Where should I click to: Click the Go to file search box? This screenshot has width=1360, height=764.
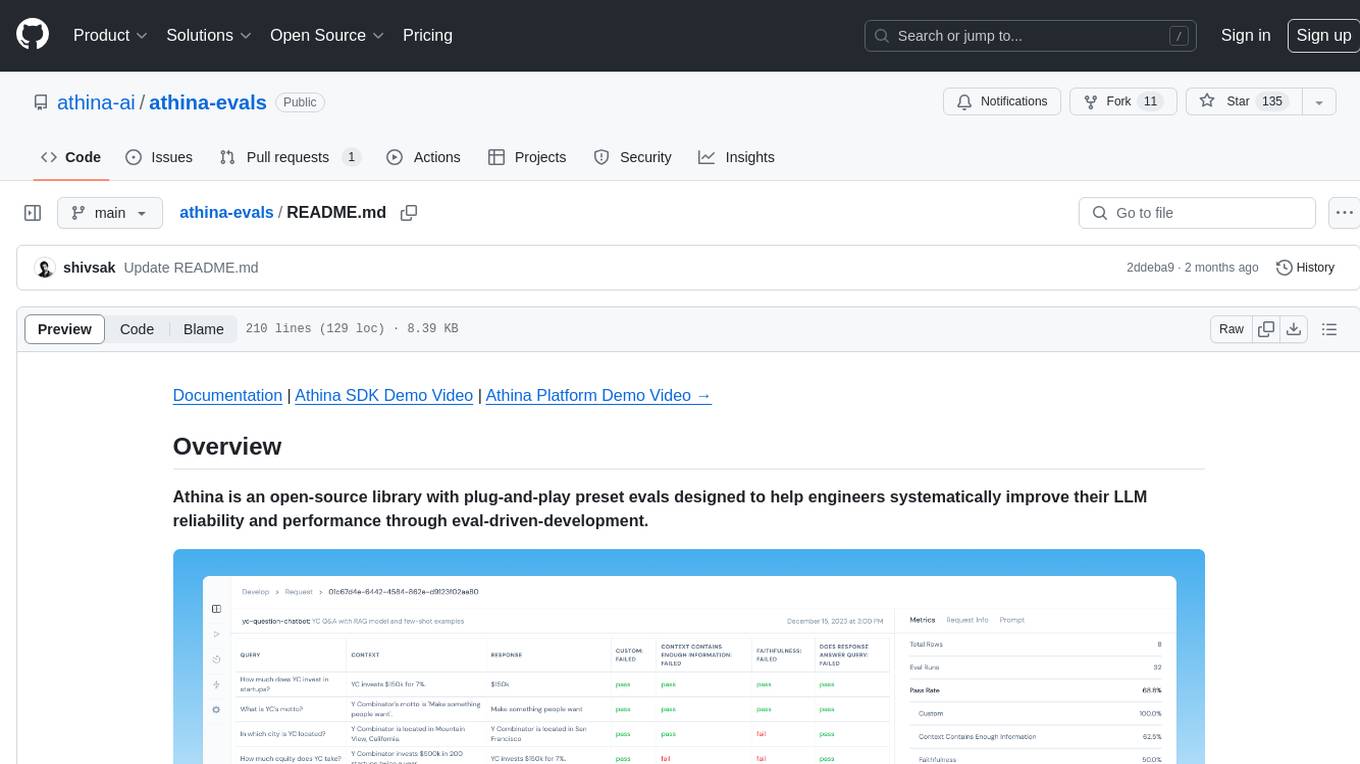coord(1197,213)
